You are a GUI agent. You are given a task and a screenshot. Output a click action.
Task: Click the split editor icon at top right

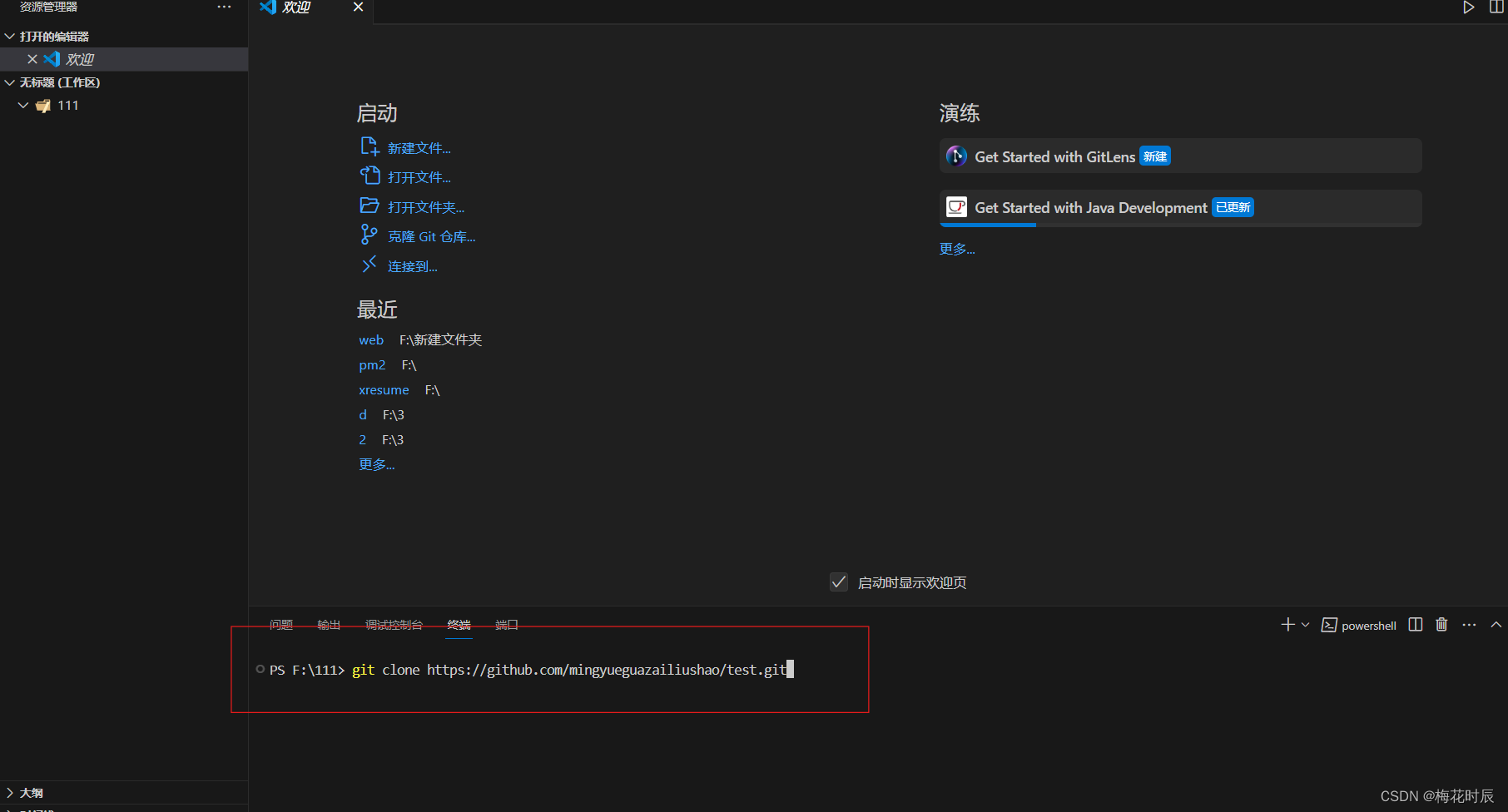(1496, 7)
